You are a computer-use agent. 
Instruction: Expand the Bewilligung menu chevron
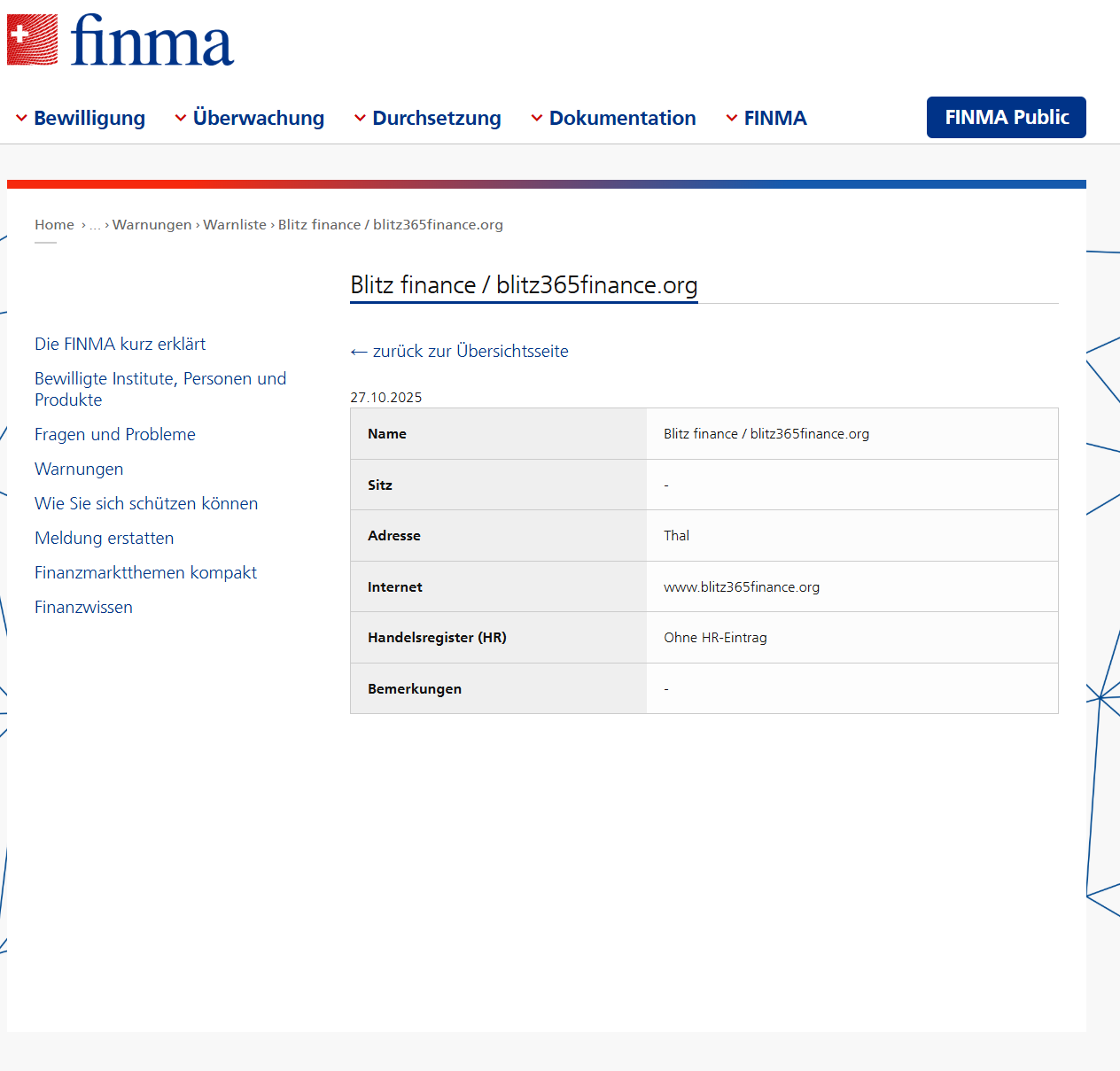click(21, 119)
